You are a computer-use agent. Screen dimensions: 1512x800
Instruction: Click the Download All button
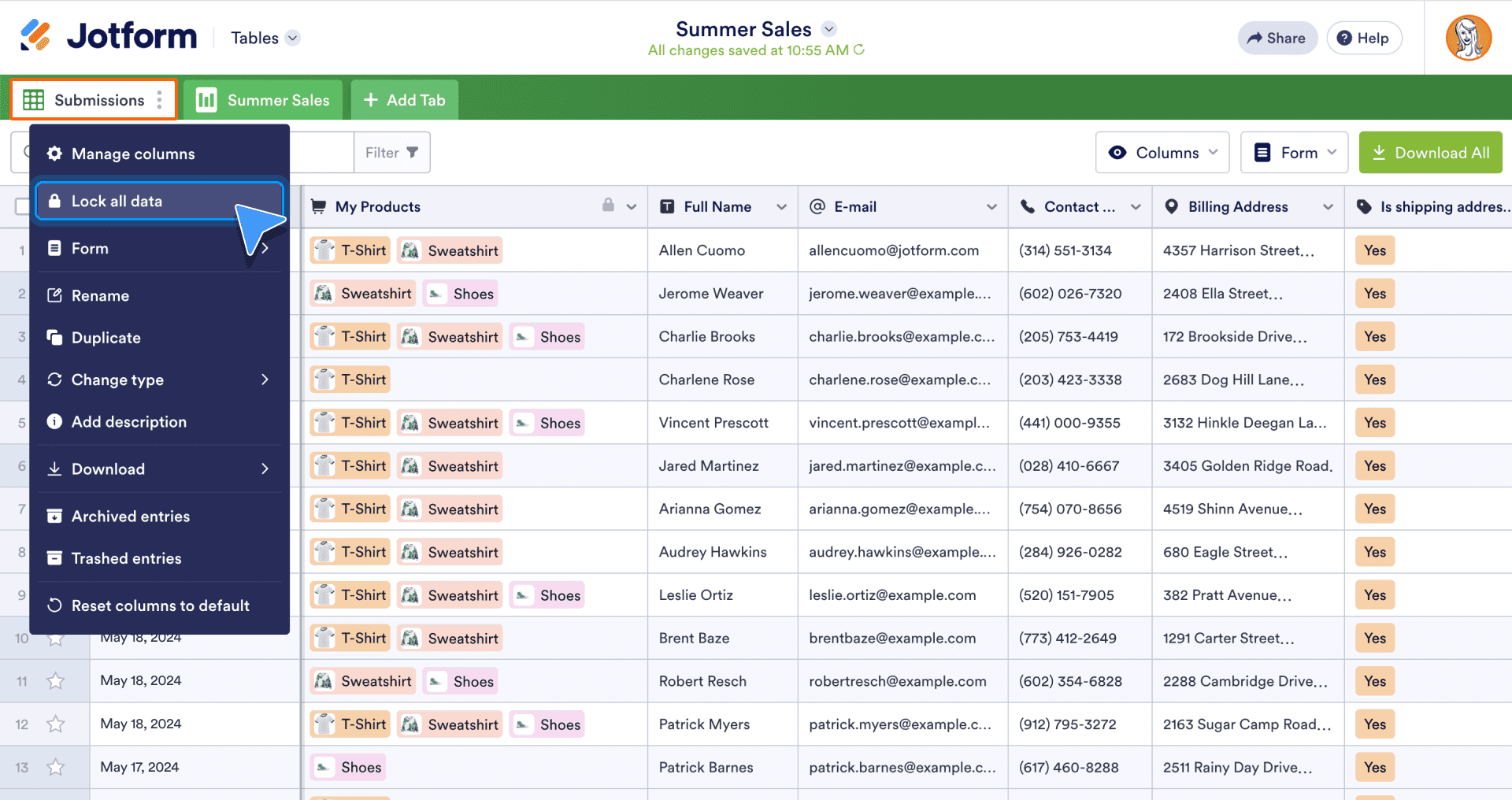tap(1430, 153)
